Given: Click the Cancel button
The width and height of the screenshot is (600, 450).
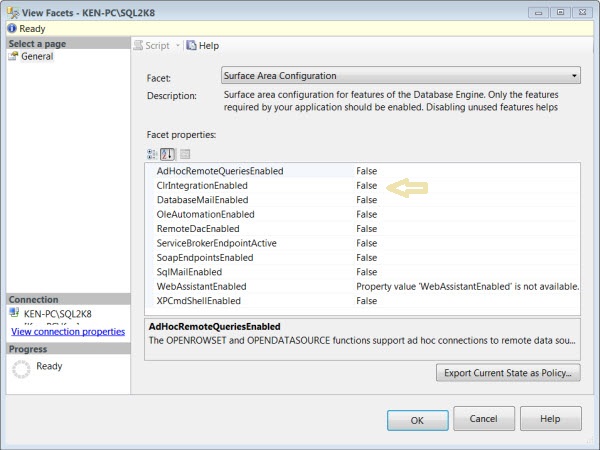Looking at the screenshot, I should [484, 419].
